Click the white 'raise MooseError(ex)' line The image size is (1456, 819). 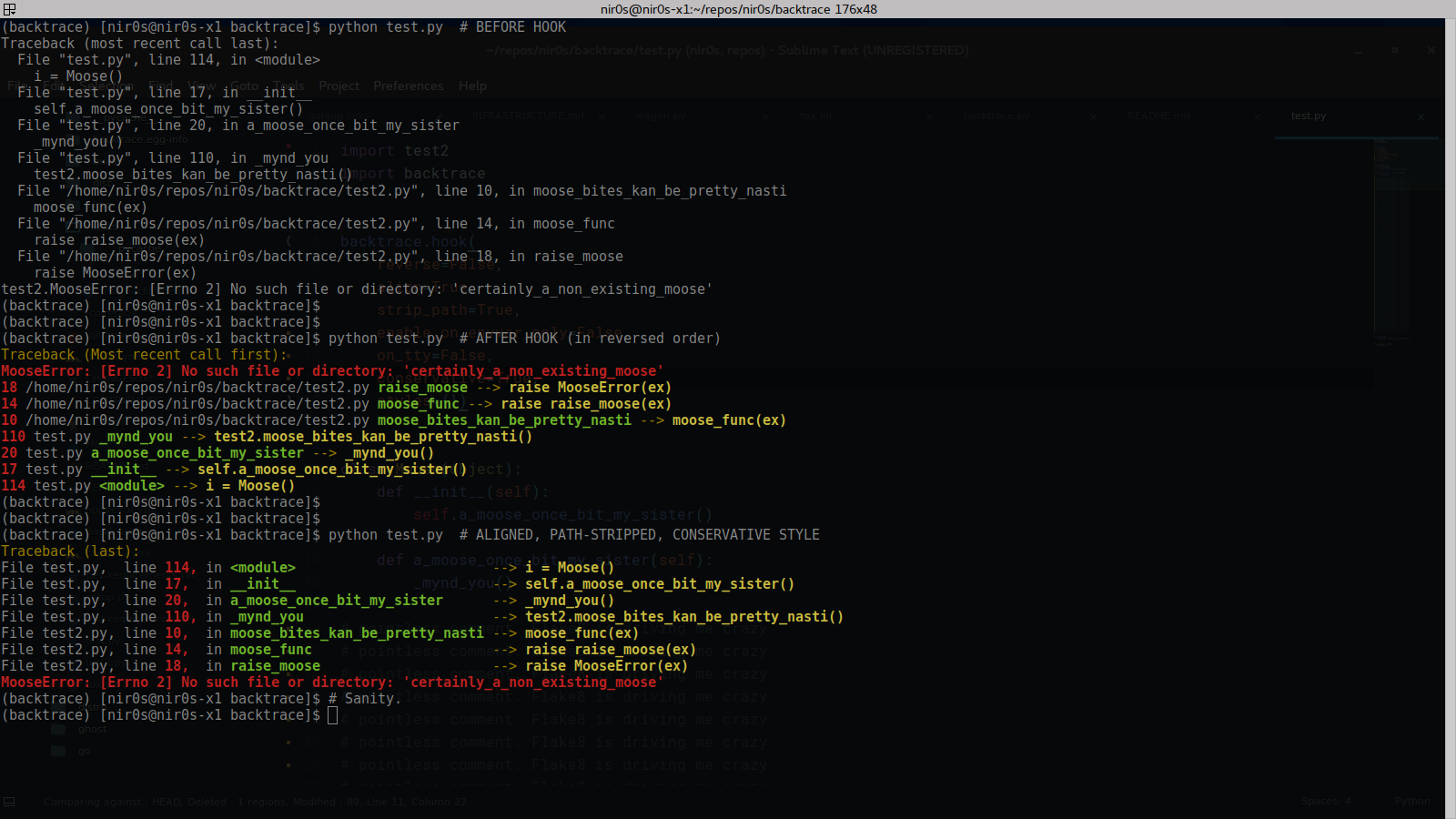point(115,273)
